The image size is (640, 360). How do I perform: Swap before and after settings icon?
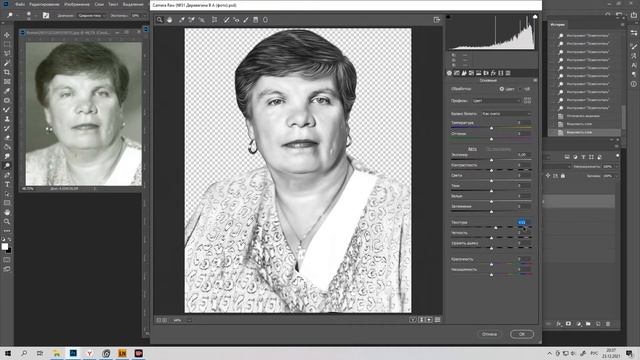point(422,320)
